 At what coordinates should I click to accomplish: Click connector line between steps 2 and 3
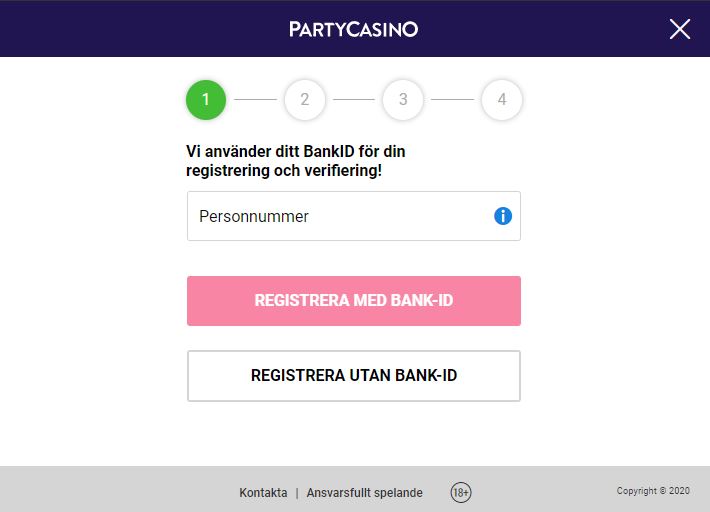[354, 99]
